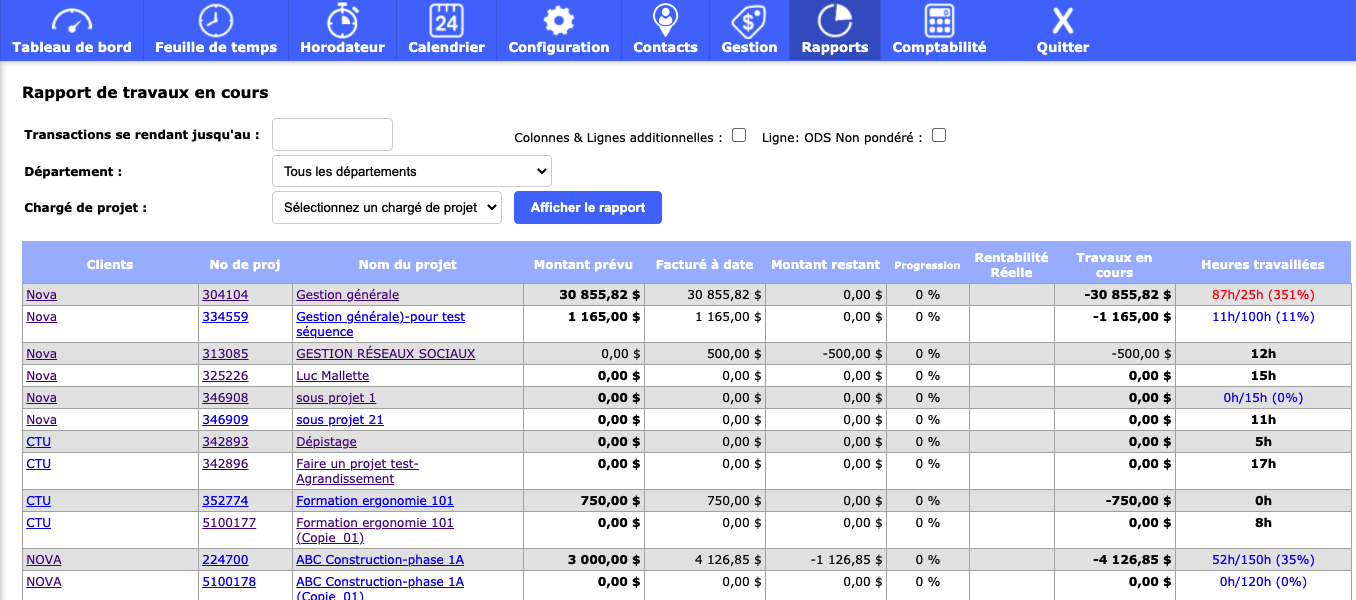Open the Horodateur stopwatch icon
1356x600 pixels.
(x=342, y=20)
